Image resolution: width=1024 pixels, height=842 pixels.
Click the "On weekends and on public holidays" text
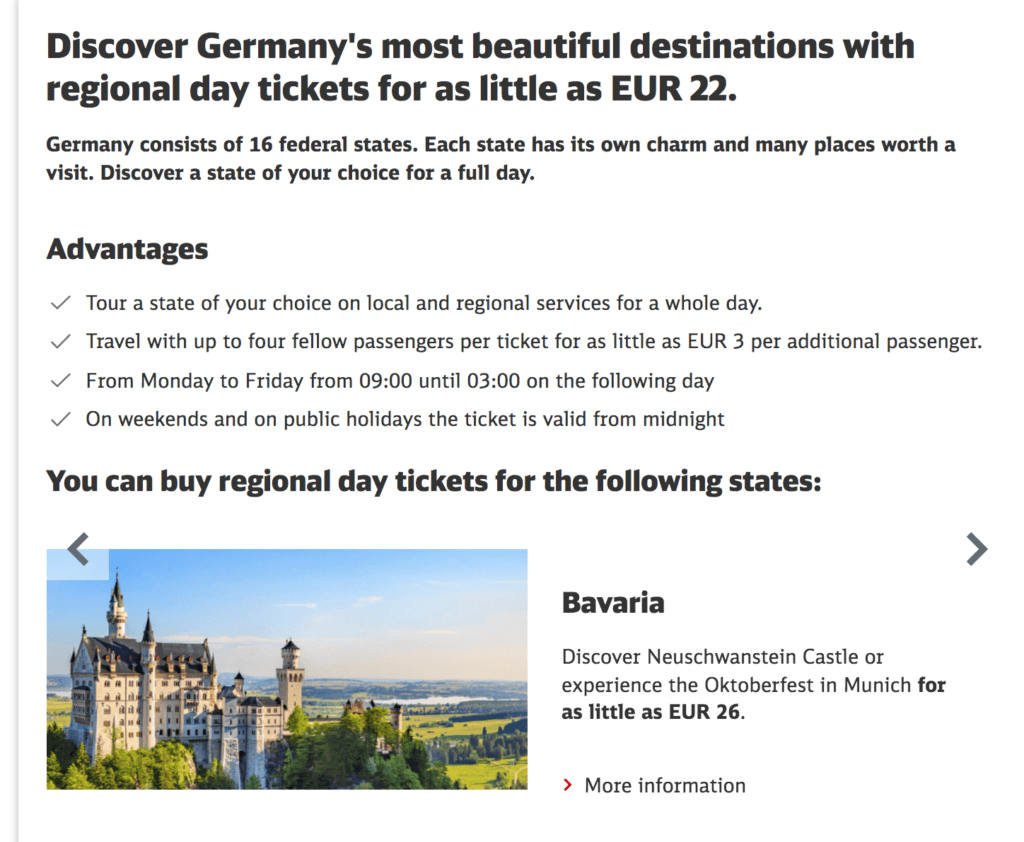coord(404,419)
